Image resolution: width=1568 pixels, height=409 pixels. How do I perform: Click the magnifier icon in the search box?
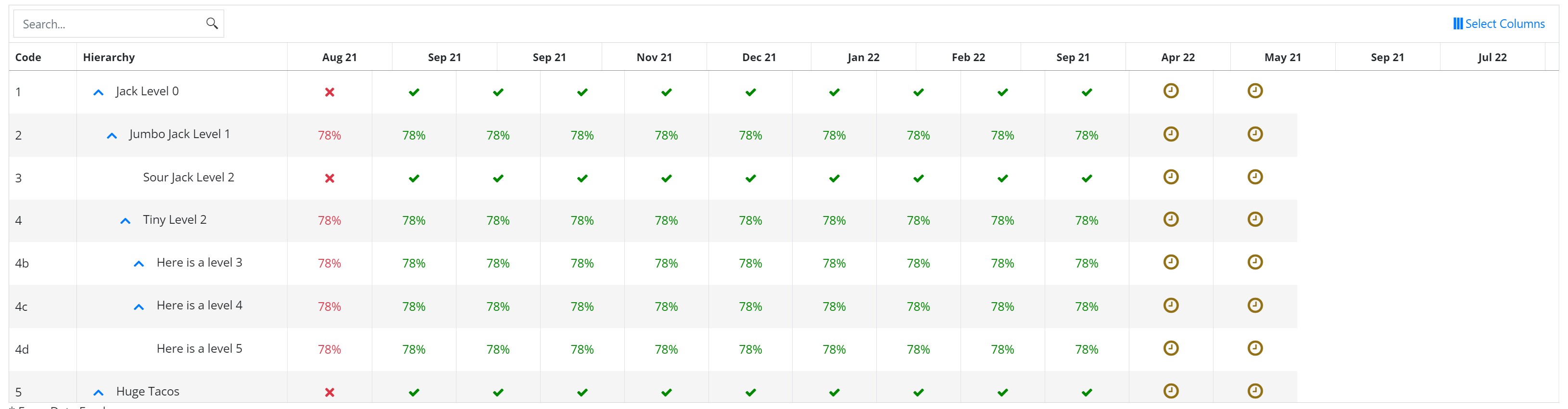(212, 24)
